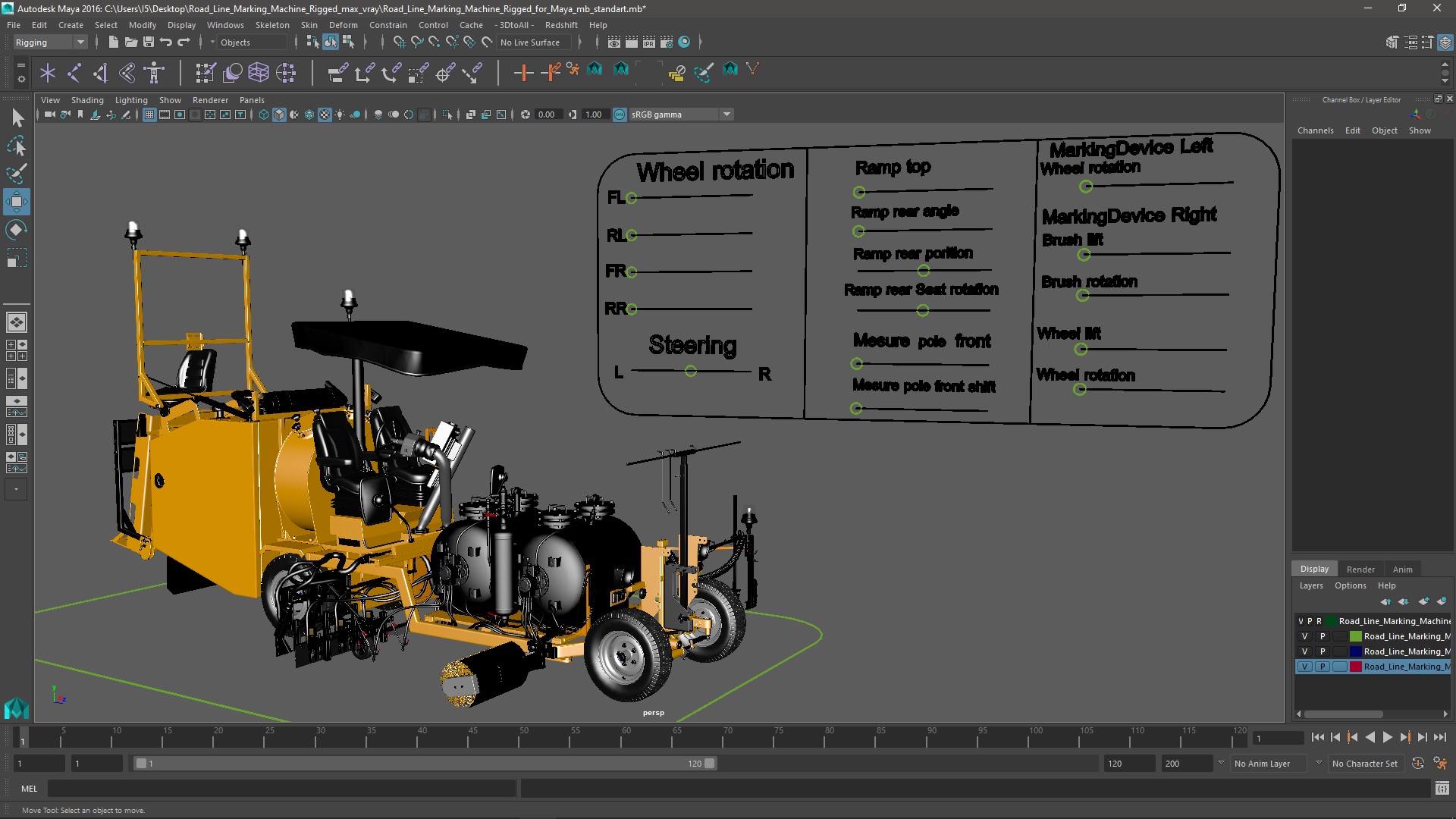Image resolution: width=1456 pixels, height=819 pixels.
Task: Choose the Move tool in toolbox
Action: point(17,202)
